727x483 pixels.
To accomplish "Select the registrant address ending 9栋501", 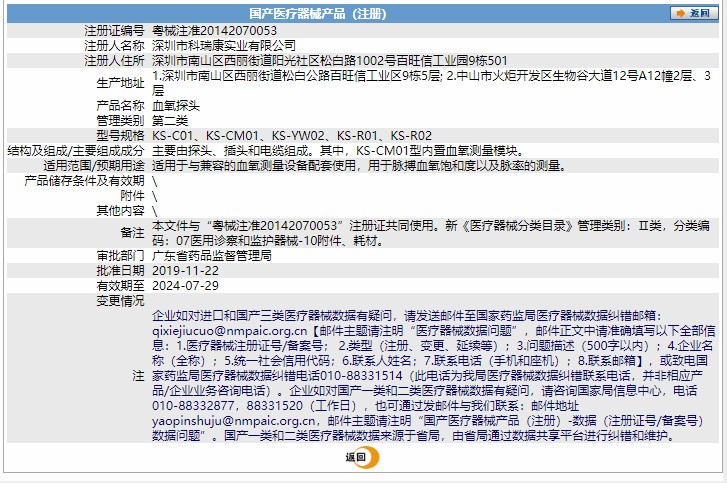I will point(330,61).
